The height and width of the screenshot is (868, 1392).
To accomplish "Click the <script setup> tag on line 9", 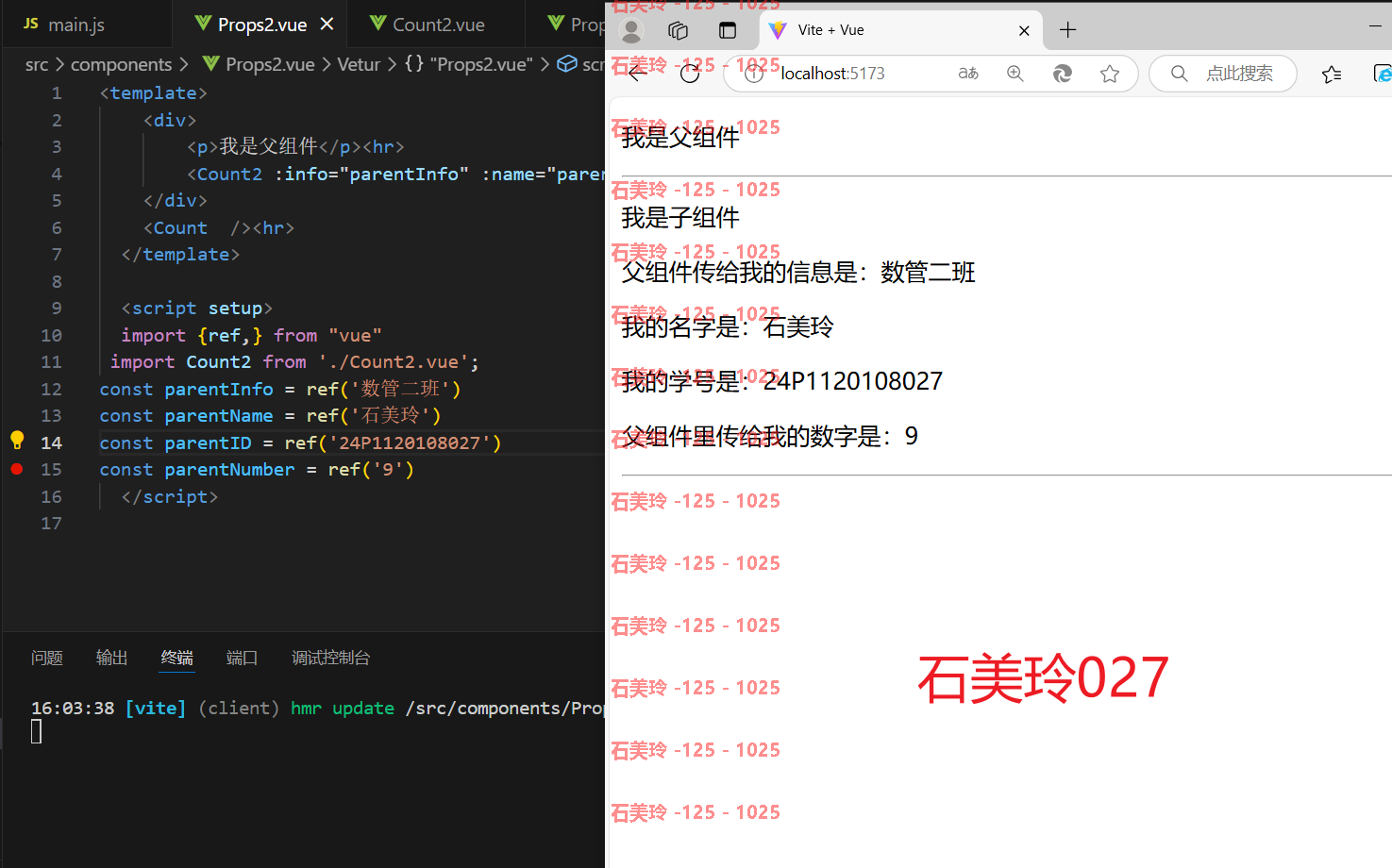I will point(197,309).
